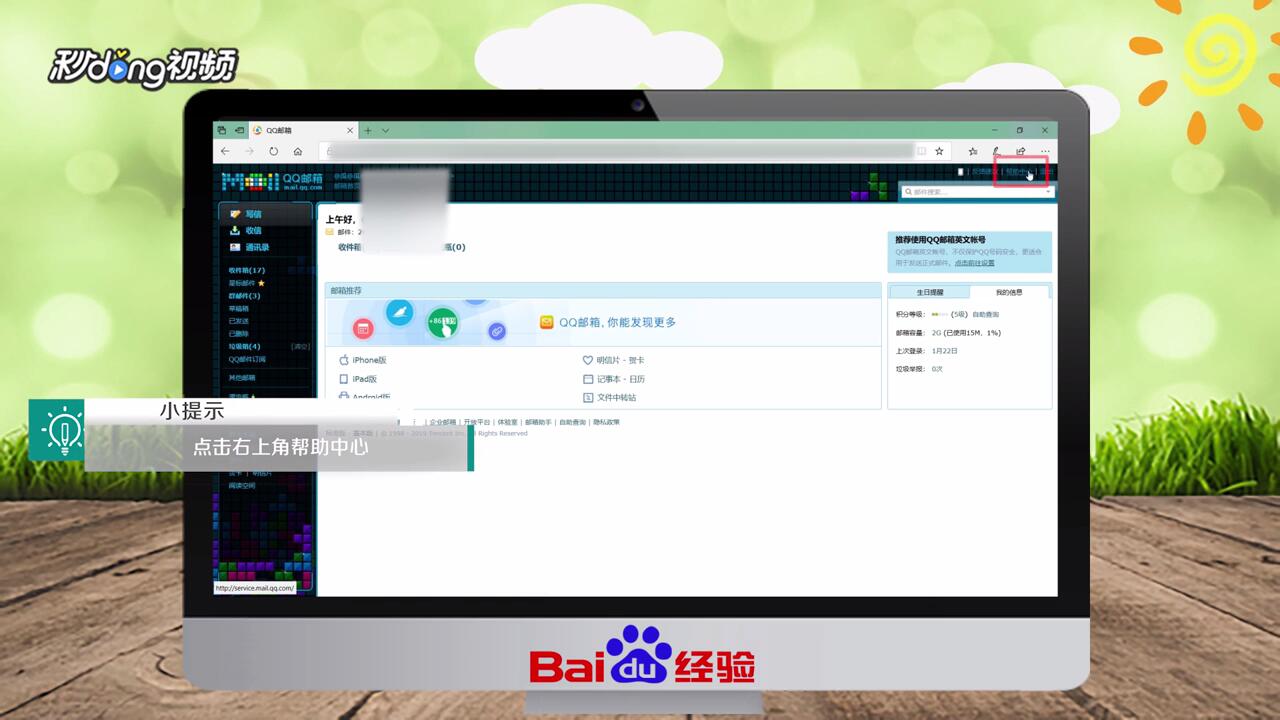Click the 企业邮箱 footer link
The image size is (1280, 720).
click(443, 422)
